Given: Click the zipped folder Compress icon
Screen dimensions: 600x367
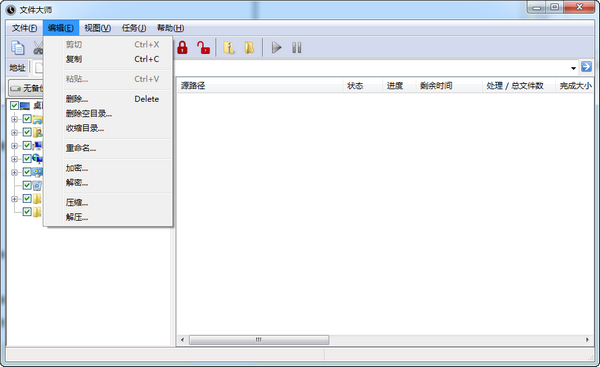Looking at the screenshot, I should pos(229,48).
